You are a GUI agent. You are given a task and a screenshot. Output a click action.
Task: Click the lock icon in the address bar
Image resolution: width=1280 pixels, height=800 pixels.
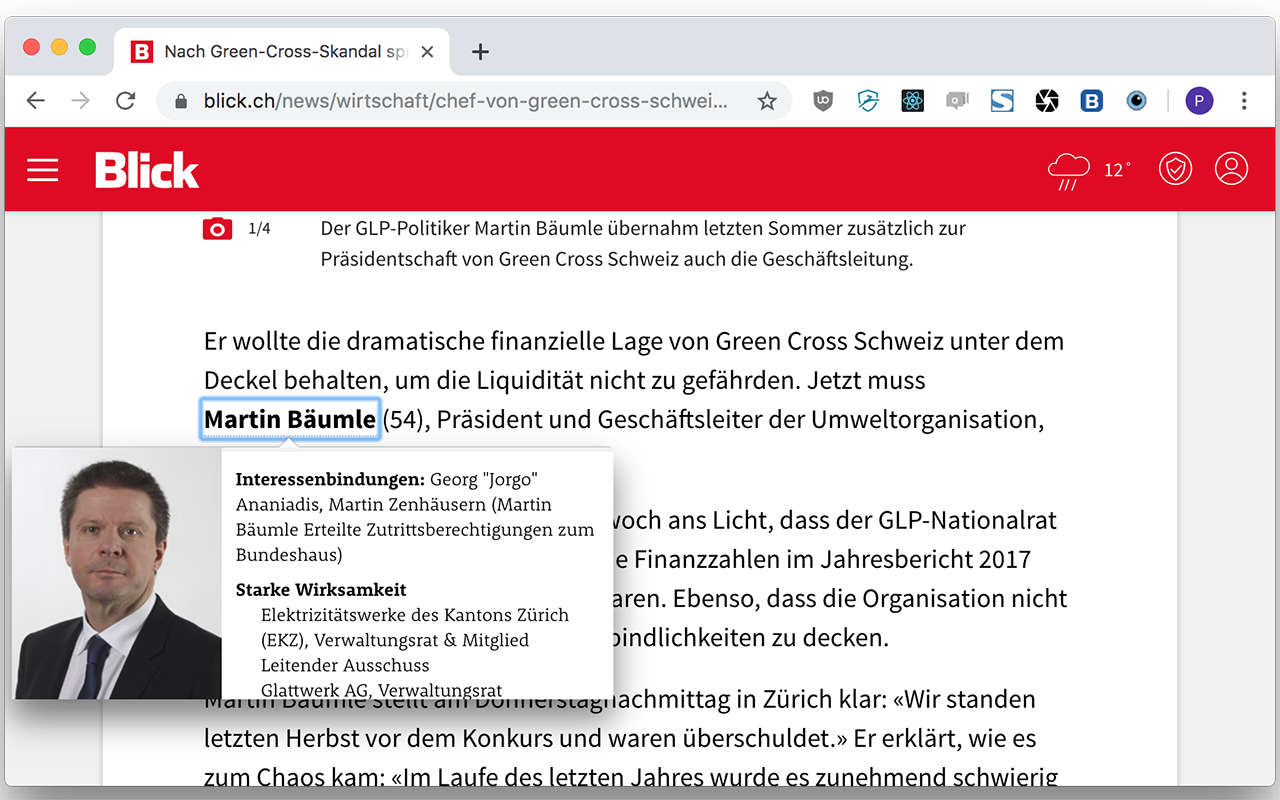coord(181,101)
